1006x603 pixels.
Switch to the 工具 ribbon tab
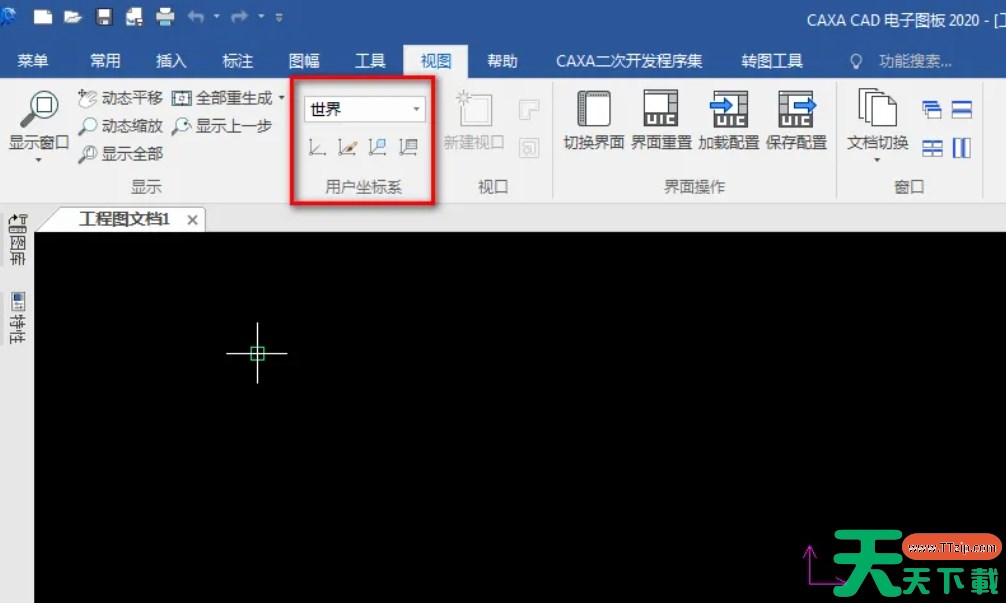[x=370, y=61]
